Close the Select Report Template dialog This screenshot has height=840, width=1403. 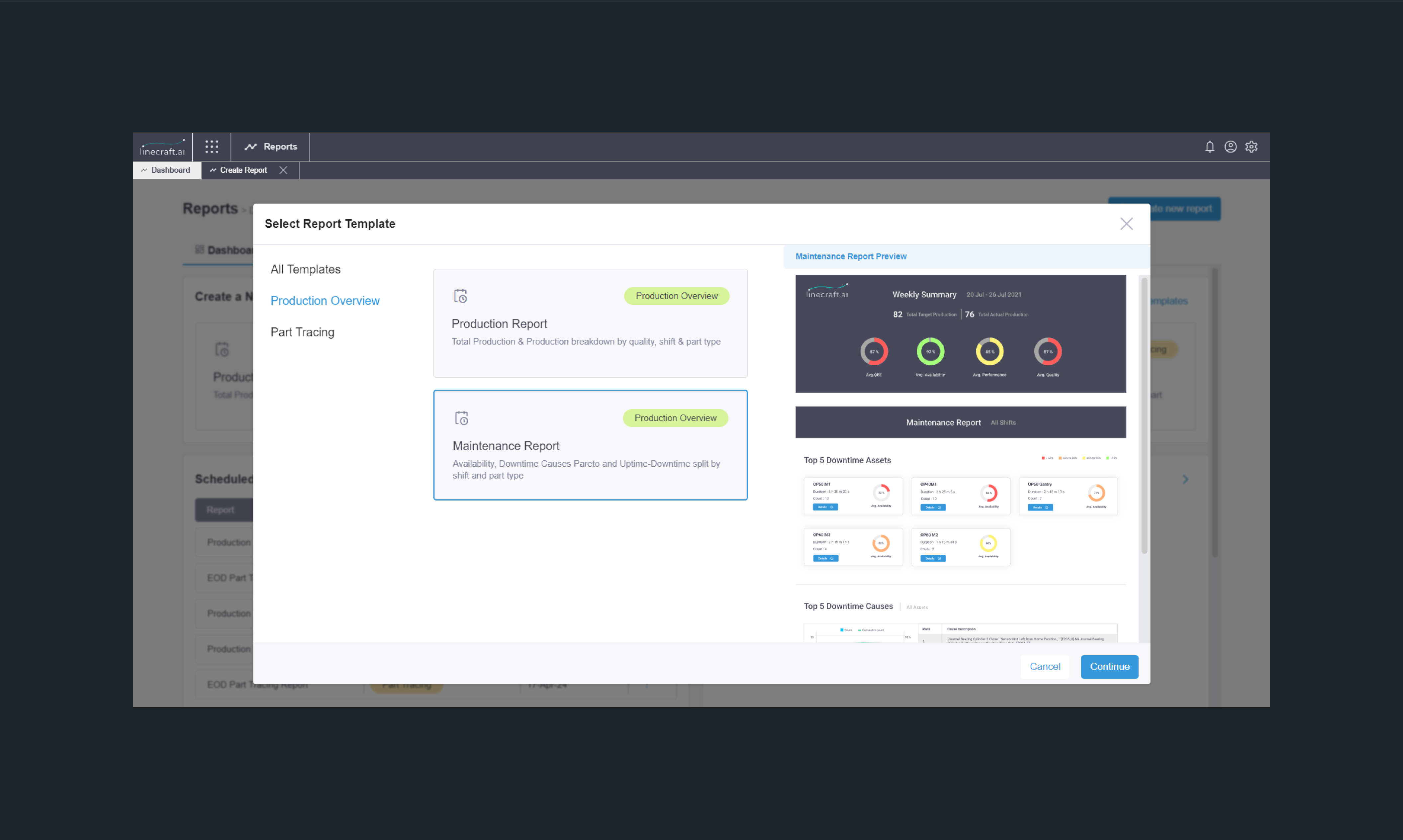pos(1126,224)
